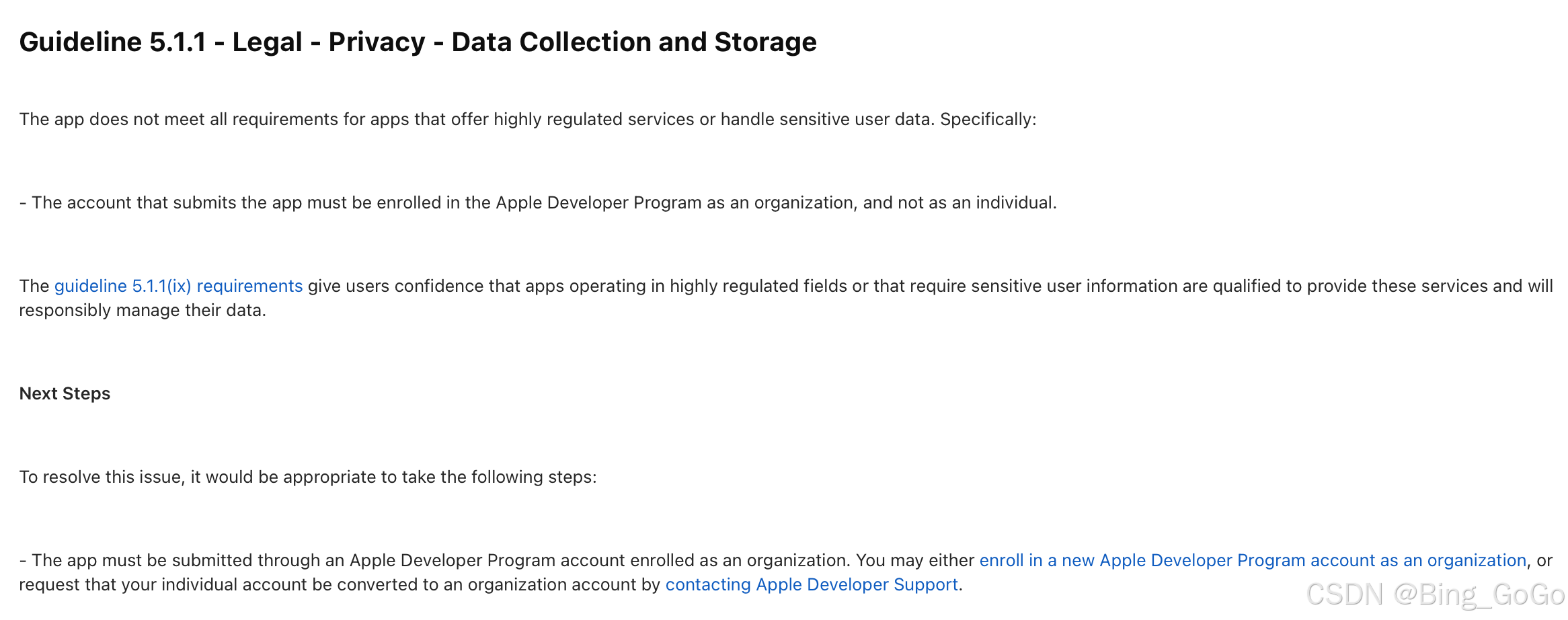
Task: Click the word Specifically in first paragraph
Action: pos(987,119)
